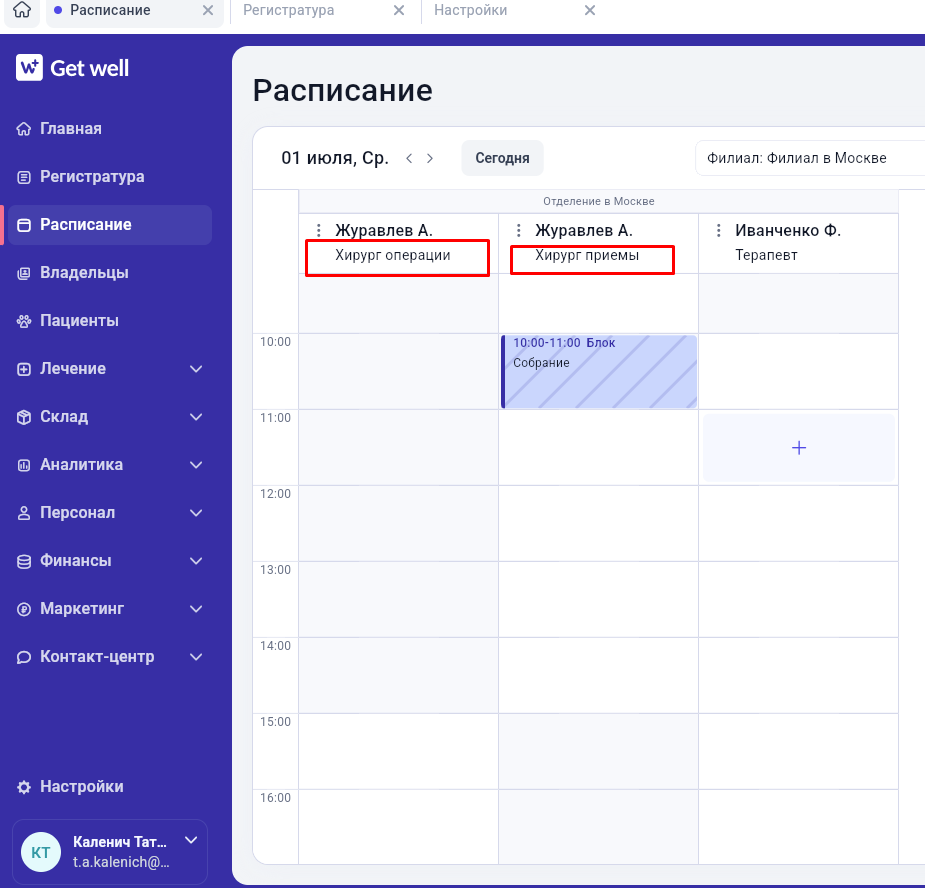Go to the previous day arrow

coord(409,158)
